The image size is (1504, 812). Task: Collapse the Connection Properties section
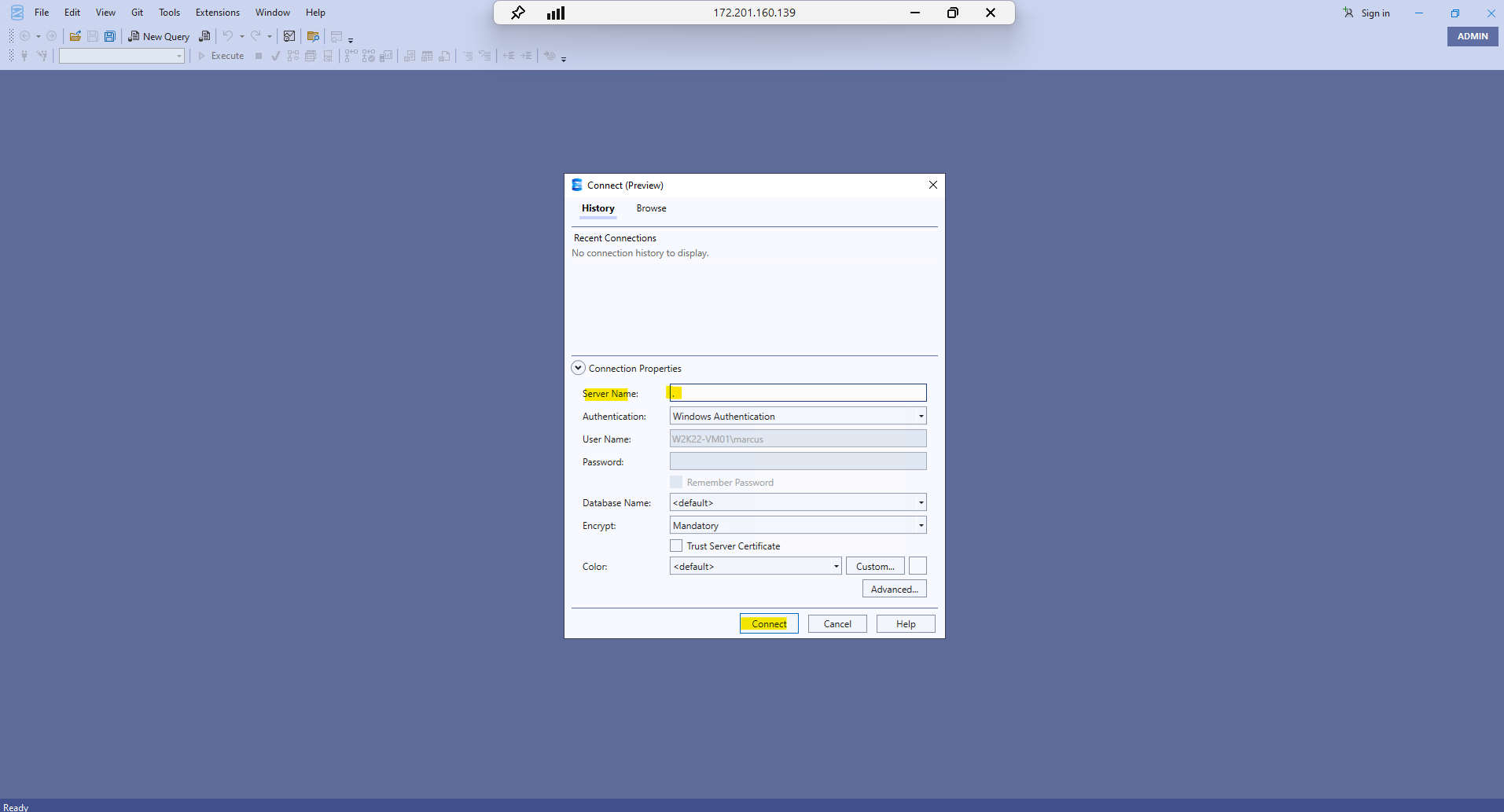pos(578,367)
